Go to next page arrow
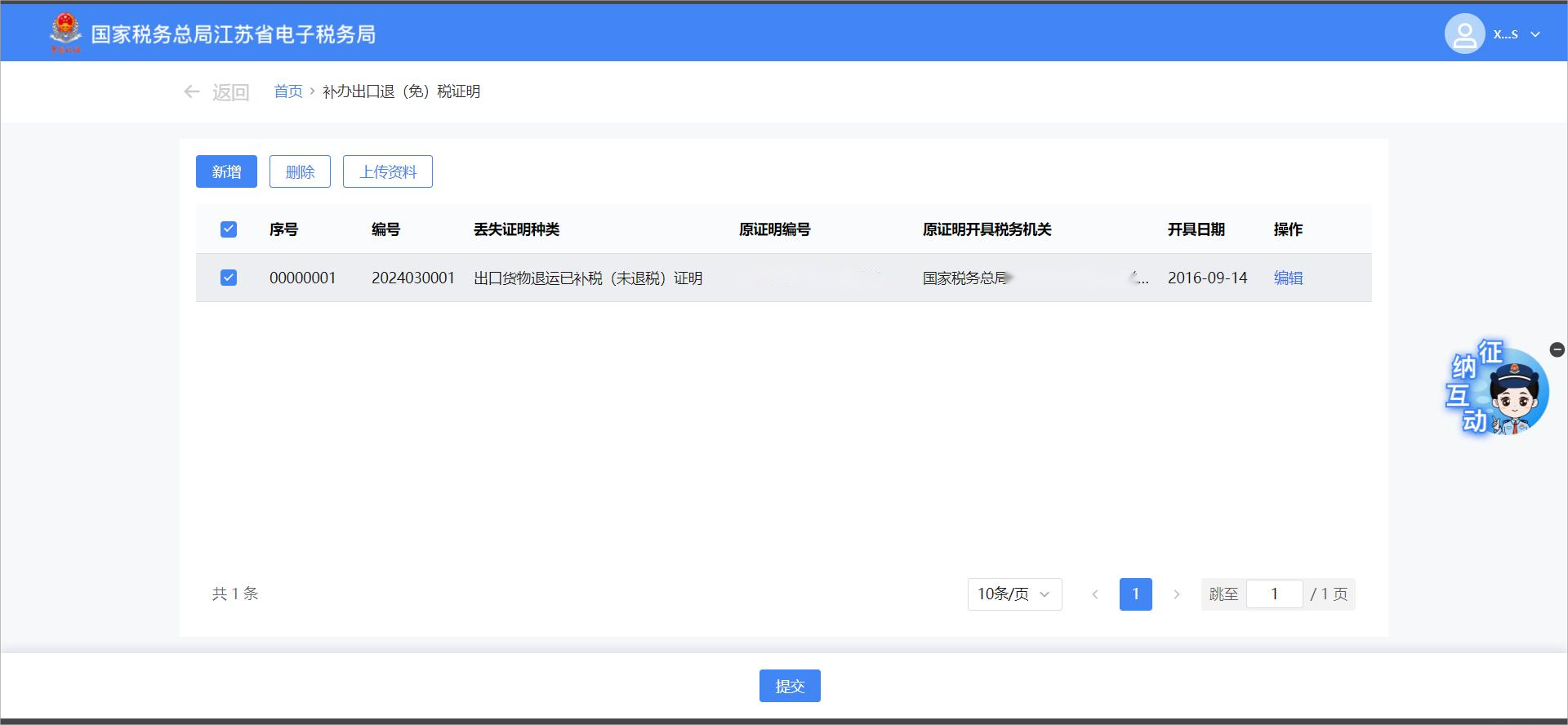This screenshot has height=725, width=1568. point(1176,594)
